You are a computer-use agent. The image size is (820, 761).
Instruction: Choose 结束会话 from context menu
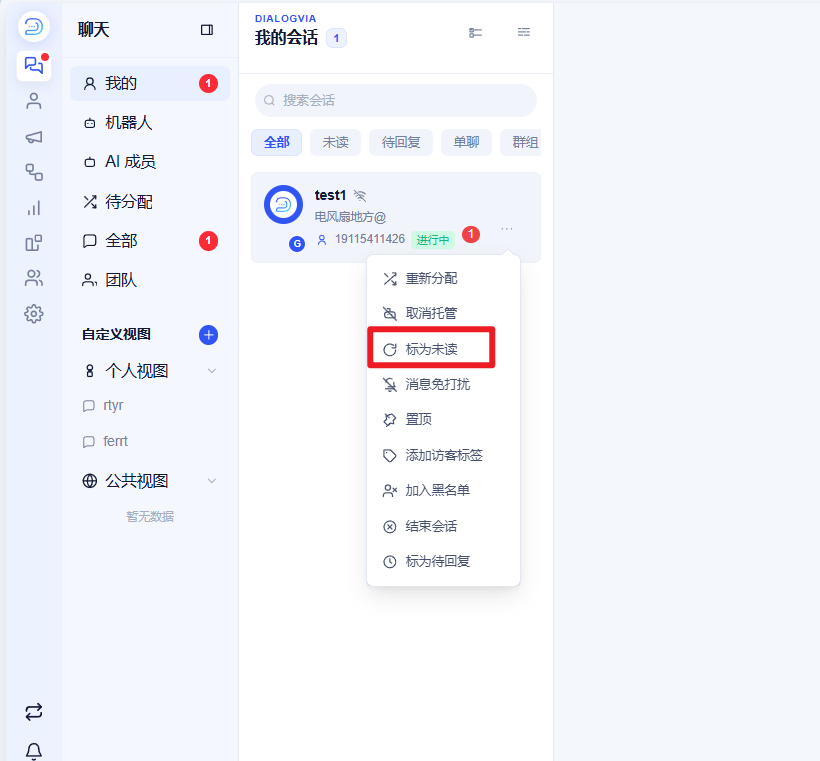(443, 526)
